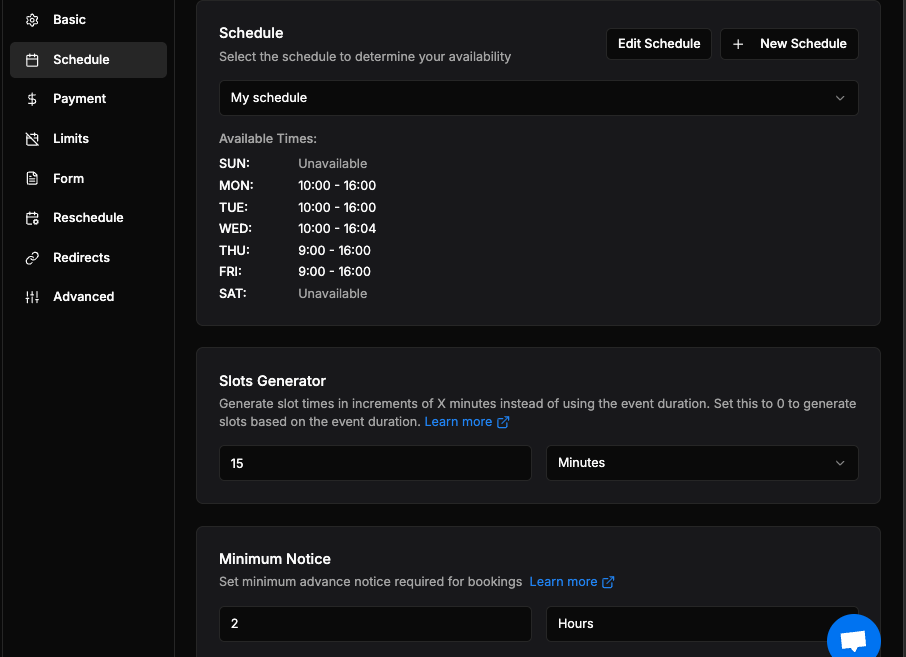
Task: Click the SAT Unavailable text
Action: coord(332,294)
